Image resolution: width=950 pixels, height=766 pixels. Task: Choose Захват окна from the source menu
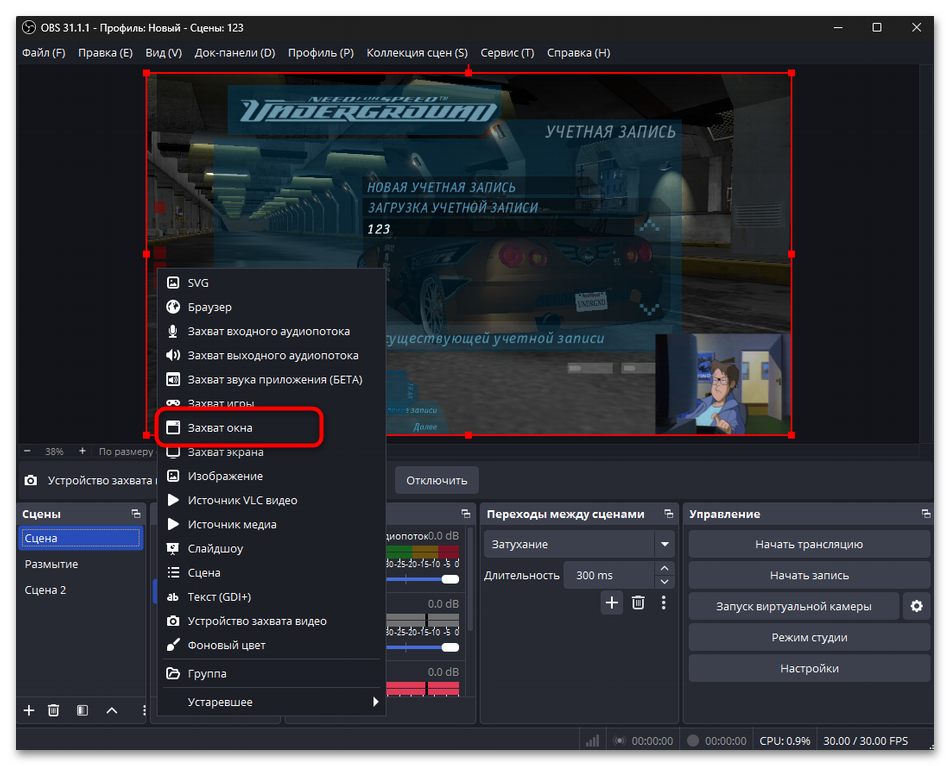240,428
